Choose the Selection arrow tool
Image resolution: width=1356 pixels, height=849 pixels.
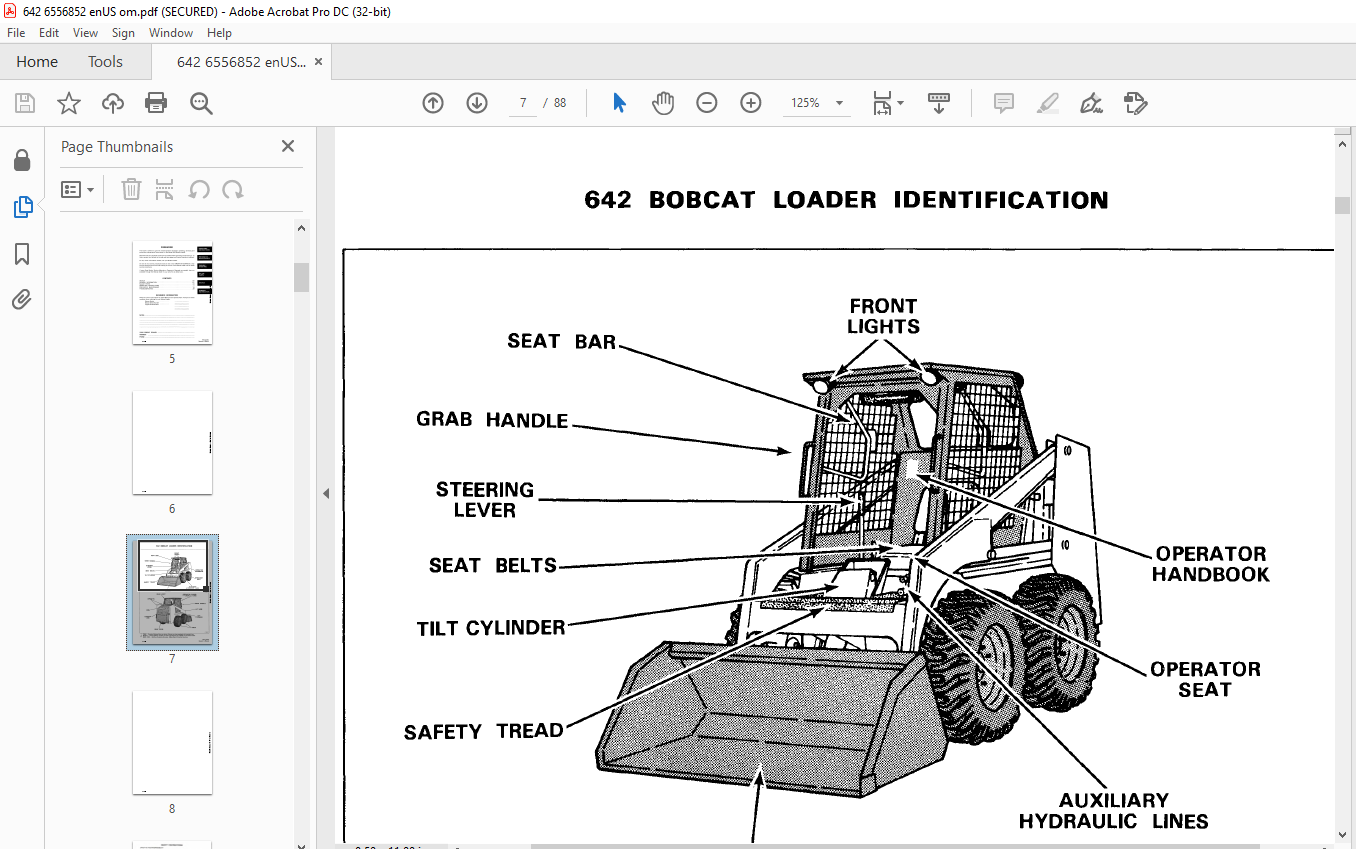[619, 103]
